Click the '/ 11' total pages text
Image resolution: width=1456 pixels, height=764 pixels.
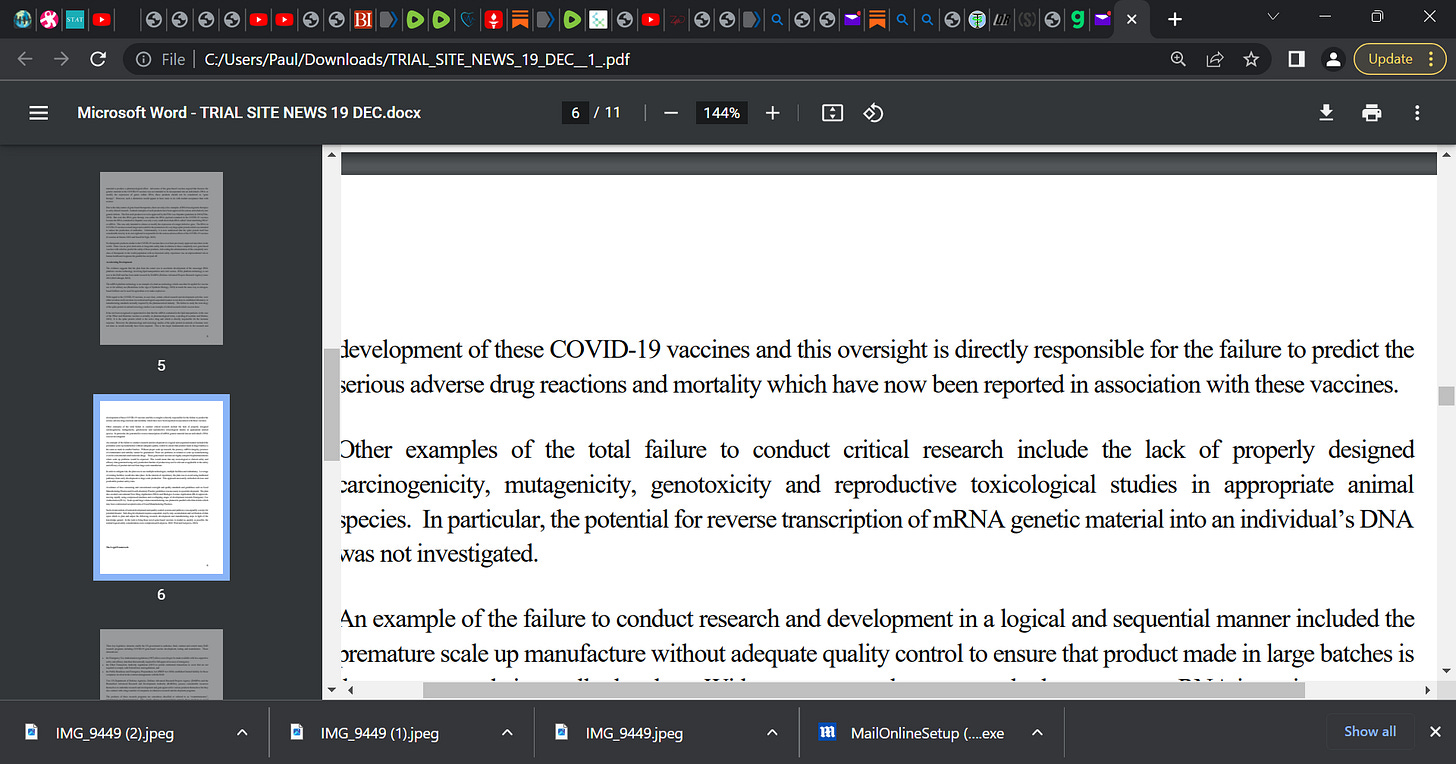point(607,113)
